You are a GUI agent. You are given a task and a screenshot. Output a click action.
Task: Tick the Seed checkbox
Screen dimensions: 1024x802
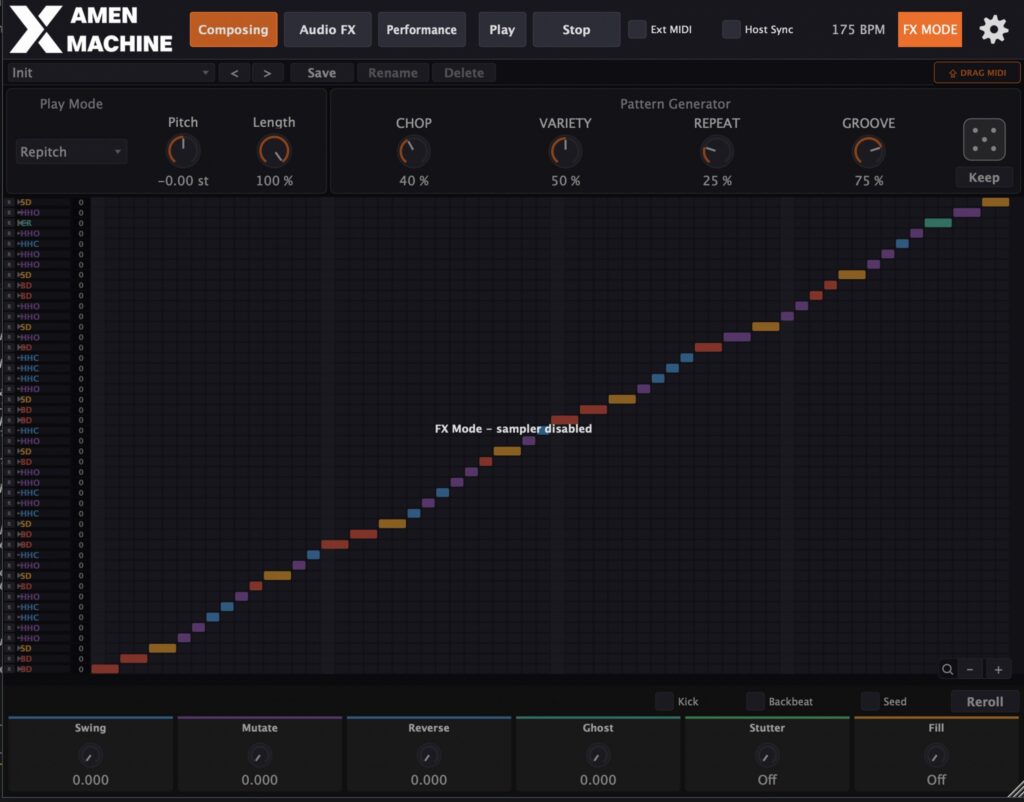click(x=870, y=701)
